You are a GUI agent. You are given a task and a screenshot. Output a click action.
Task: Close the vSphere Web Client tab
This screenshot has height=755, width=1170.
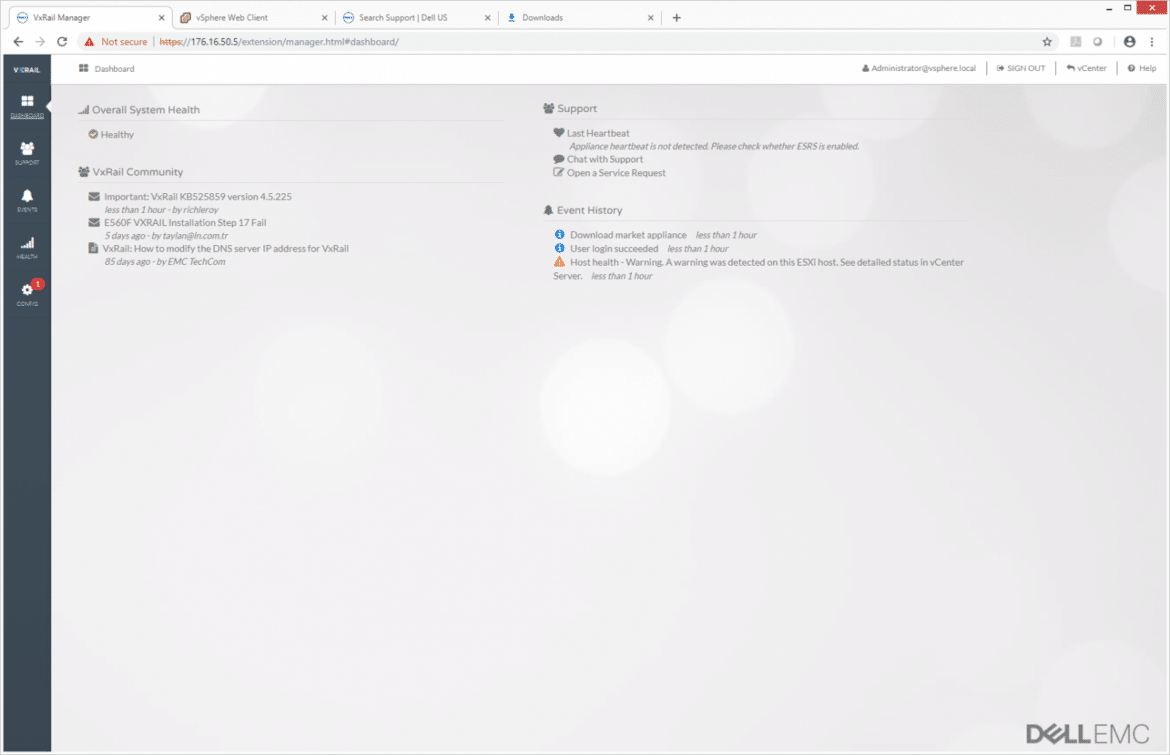click(325, 18)
